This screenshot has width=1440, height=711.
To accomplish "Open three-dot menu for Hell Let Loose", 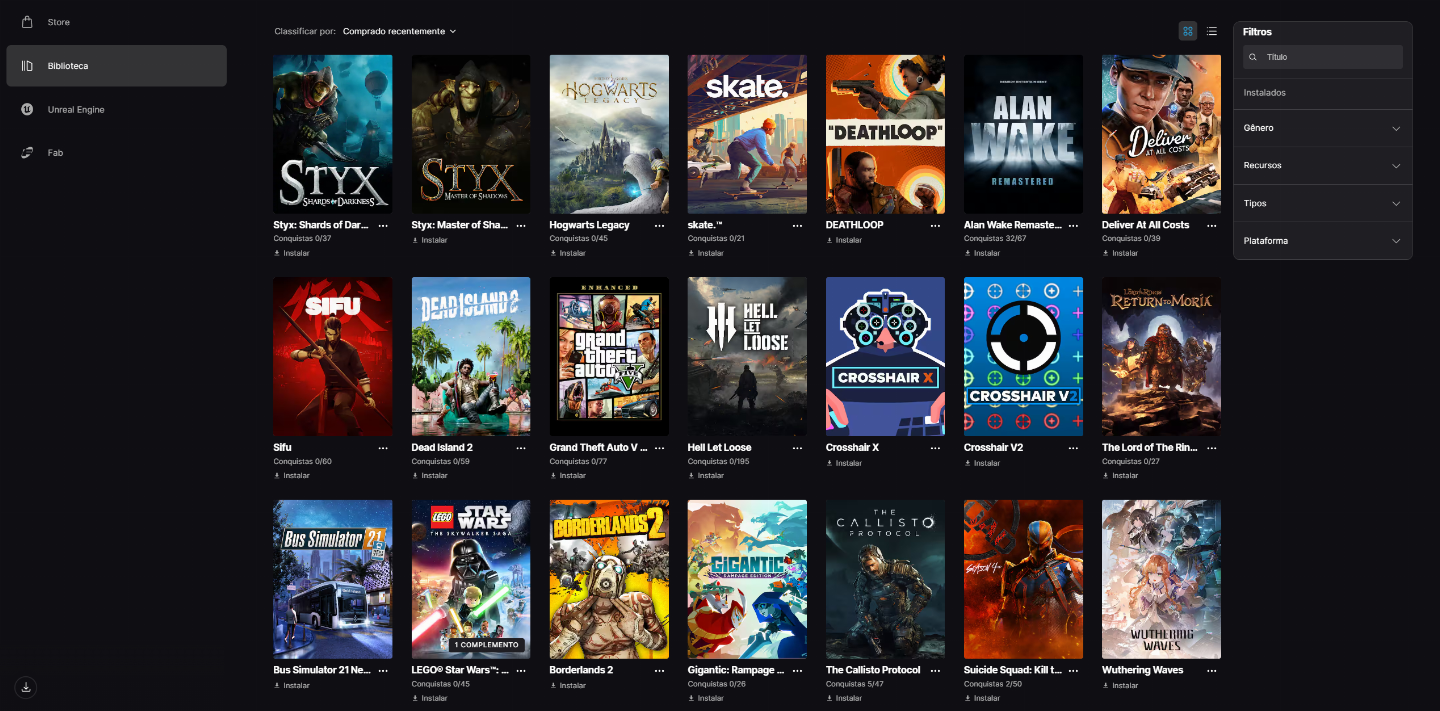I will [797, 449].
